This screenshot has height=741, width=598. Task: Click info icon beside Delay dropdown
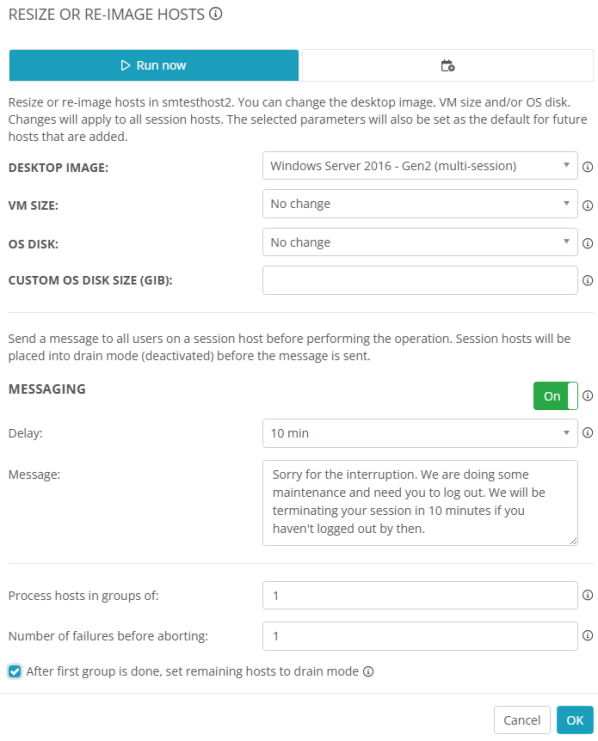[x=588, y=433]
